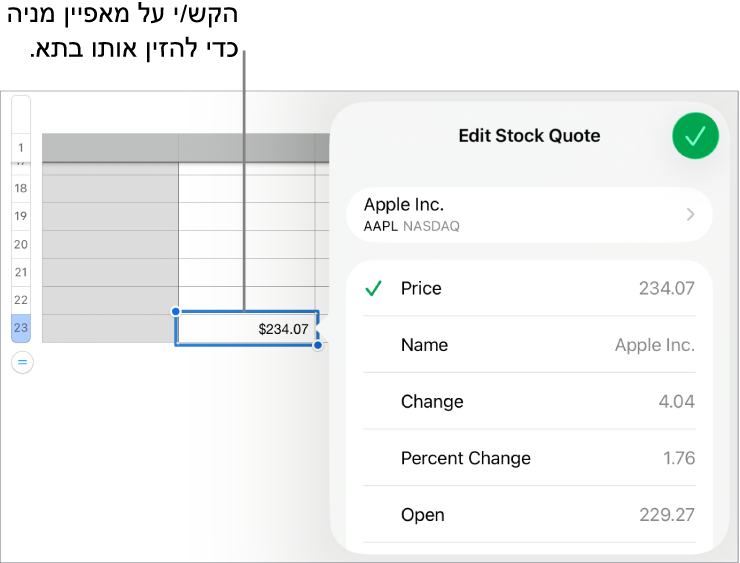Select row header 23
The height and width of the screenshot is (563, 740).
pos(21,328)
